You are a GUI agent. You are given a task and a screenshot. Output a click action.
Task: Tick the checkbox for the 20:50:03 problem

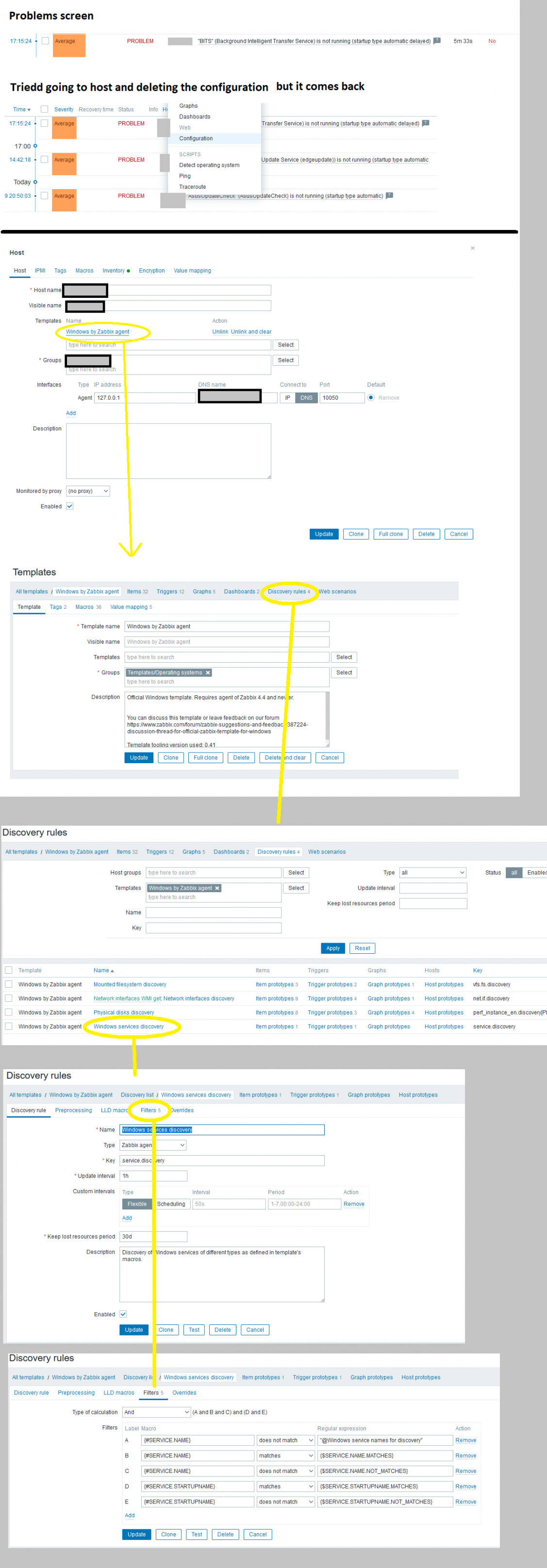[x=45, y=196]
